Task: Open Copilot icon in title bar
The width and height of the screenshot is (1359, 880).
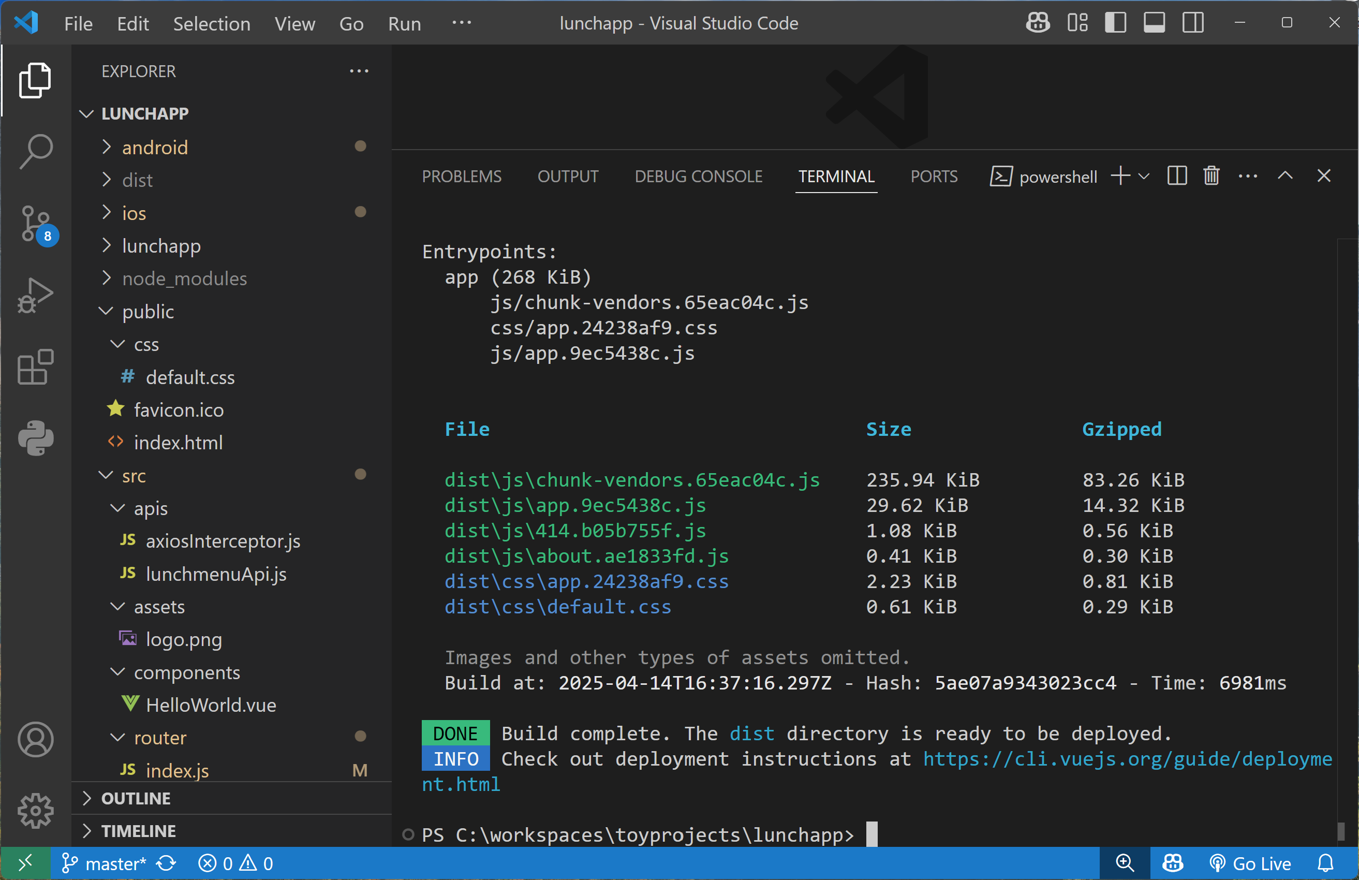Action: click(x=1038, y=23)
